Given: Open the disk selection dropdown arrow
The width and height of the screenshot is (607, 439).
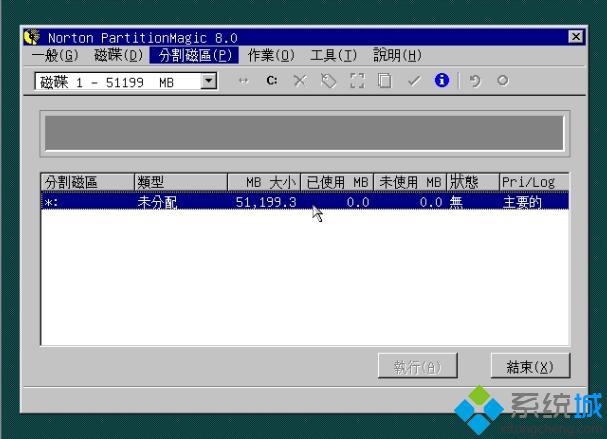Looking at the screenshot, I should [208, 81].
